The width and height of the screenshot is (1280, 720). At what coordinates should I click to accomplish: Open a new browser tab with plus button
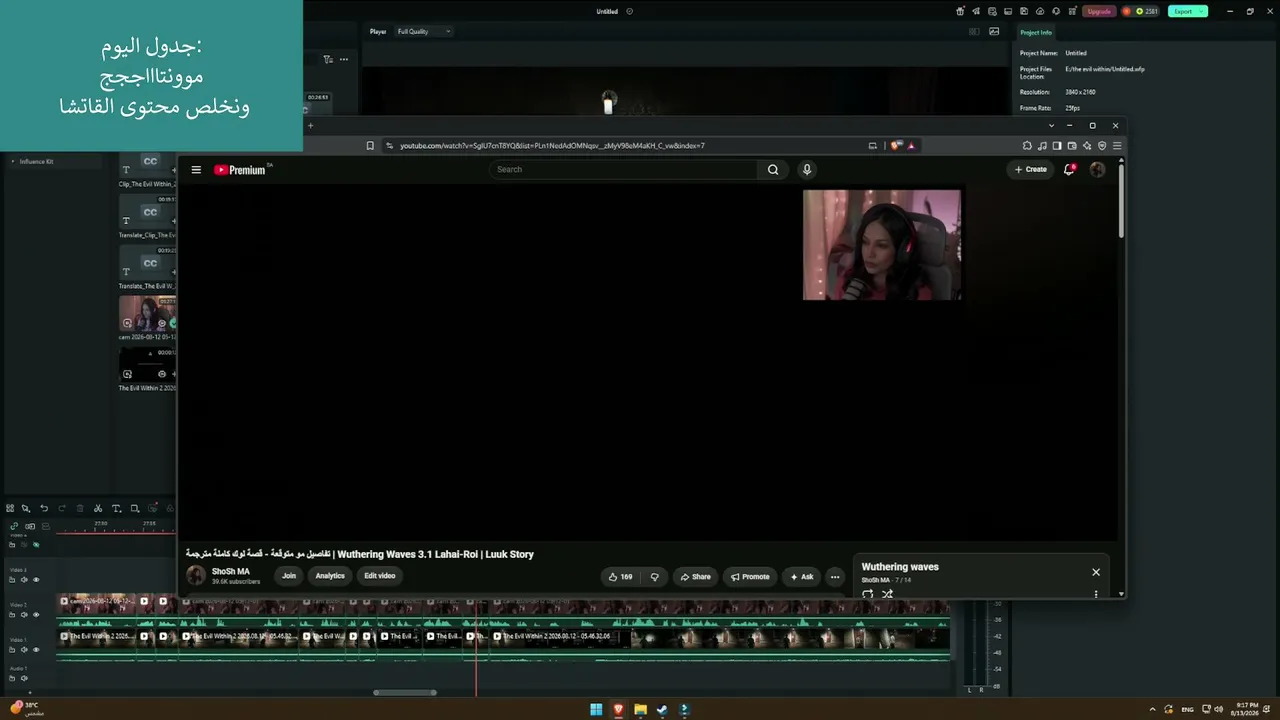(x=310, y=126)
